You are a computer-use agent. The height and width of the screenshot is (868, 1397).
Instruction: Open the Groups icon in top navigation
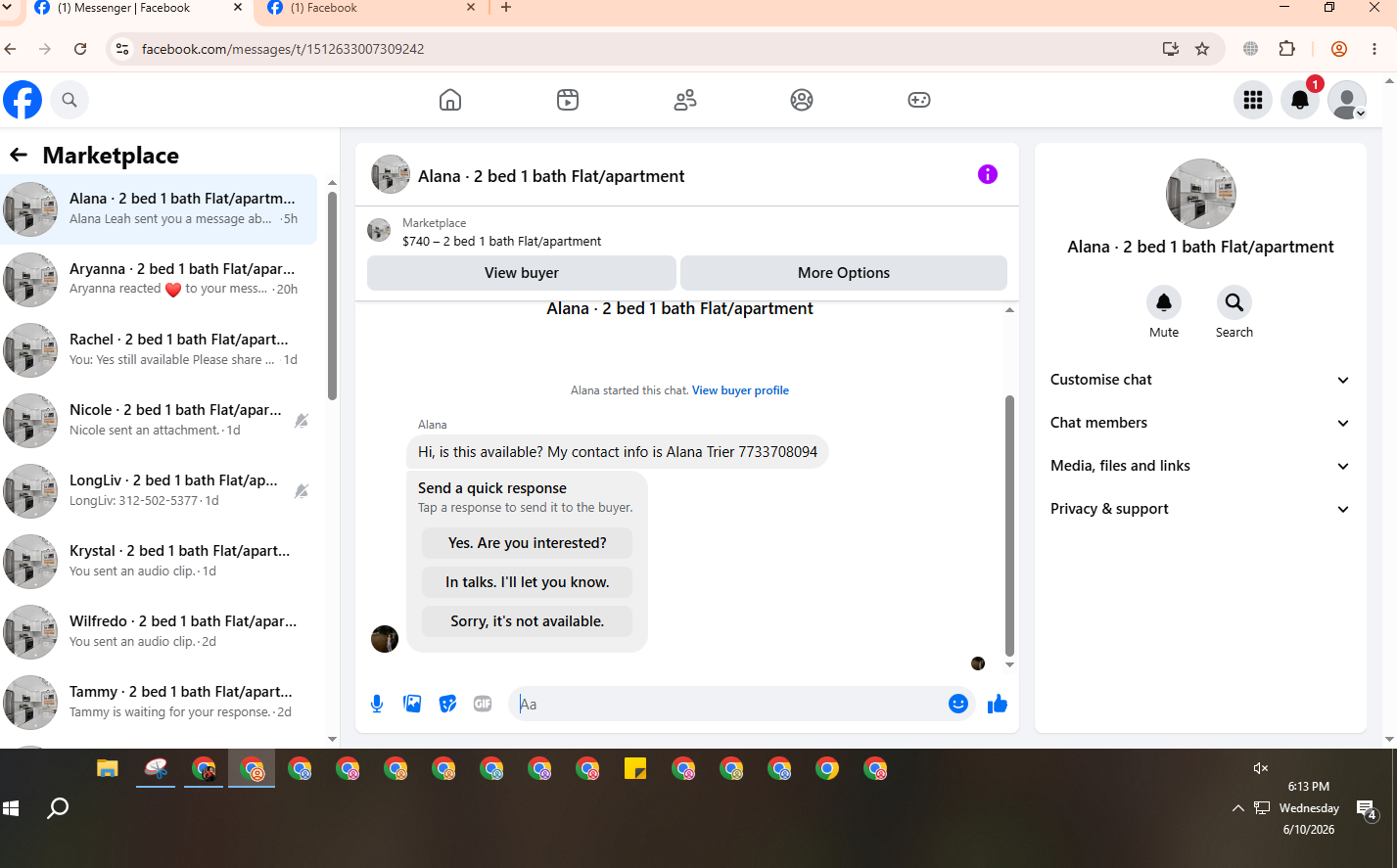tap(802, 100)
